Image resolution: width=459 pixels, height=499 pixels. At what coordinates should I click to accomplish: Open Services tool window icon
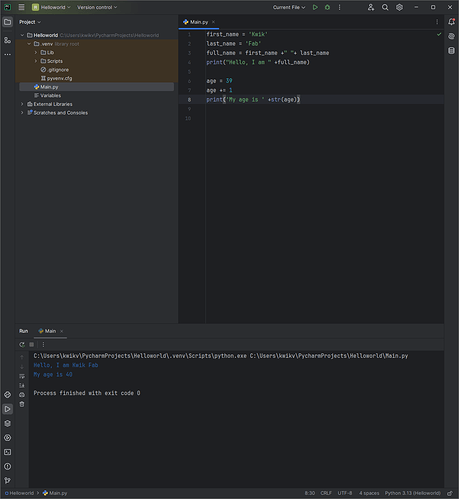[x=7, y=438]
